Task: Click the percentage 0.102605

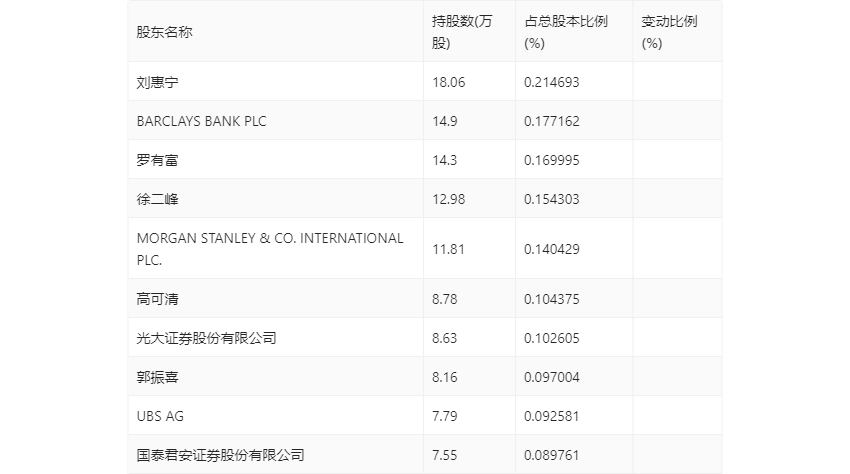Action: (551, 338)
